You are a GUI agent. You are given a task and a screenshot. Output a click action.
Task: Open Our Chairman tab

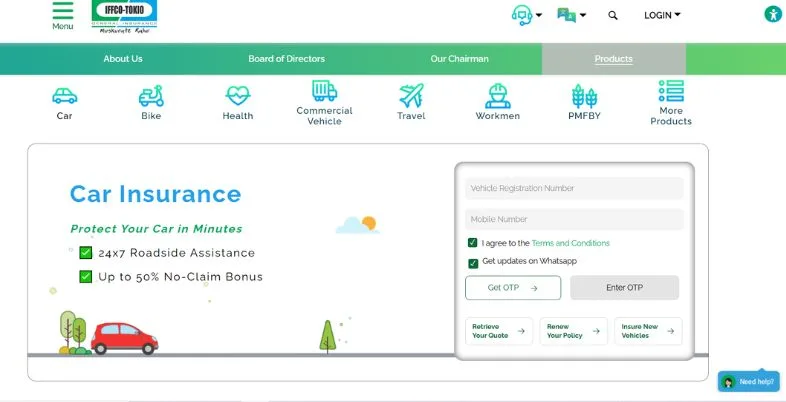pyautogui.click(x=459, y=59)
